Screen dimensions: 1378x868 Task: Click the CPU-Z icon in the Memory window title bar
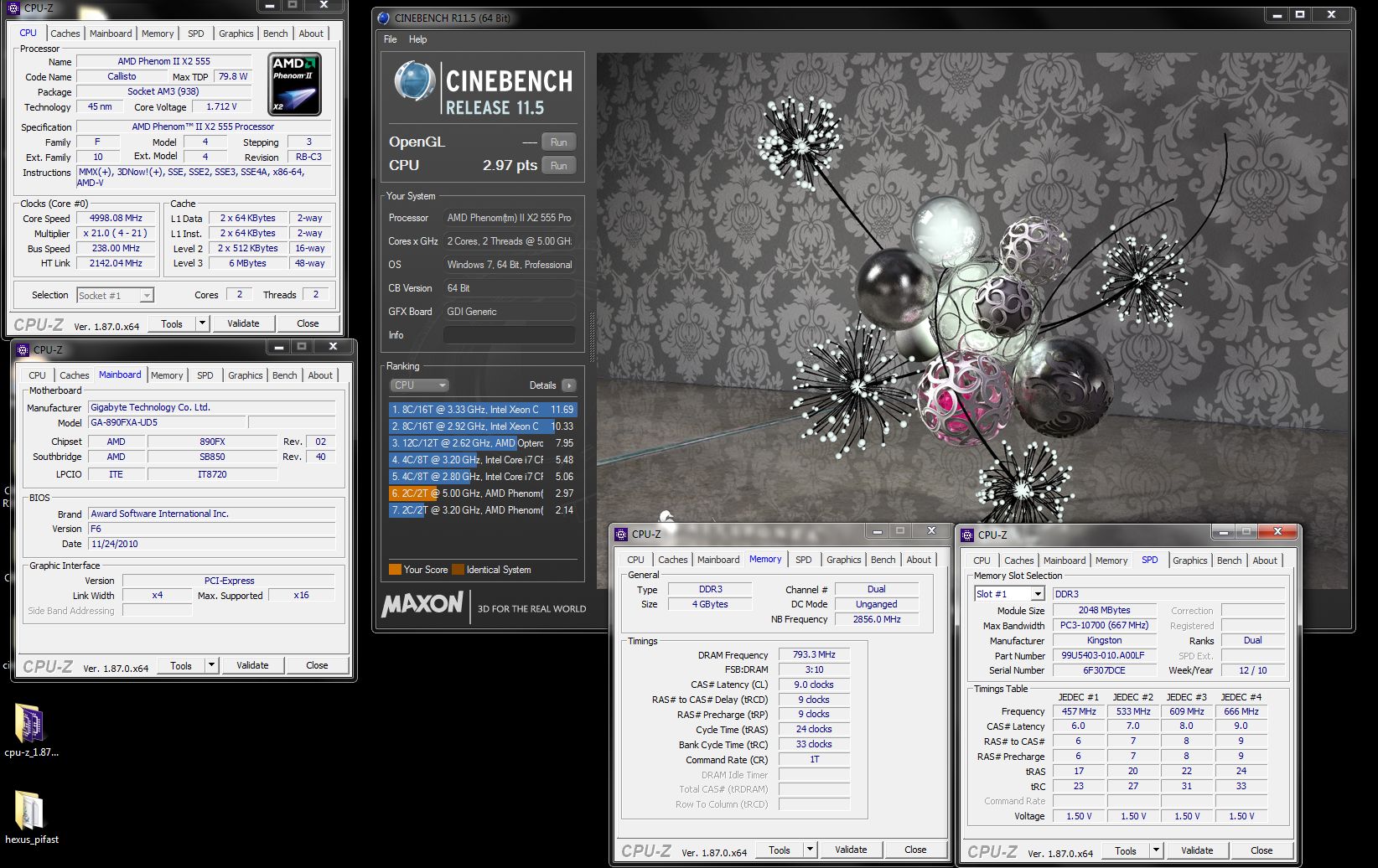pos(621,534)
